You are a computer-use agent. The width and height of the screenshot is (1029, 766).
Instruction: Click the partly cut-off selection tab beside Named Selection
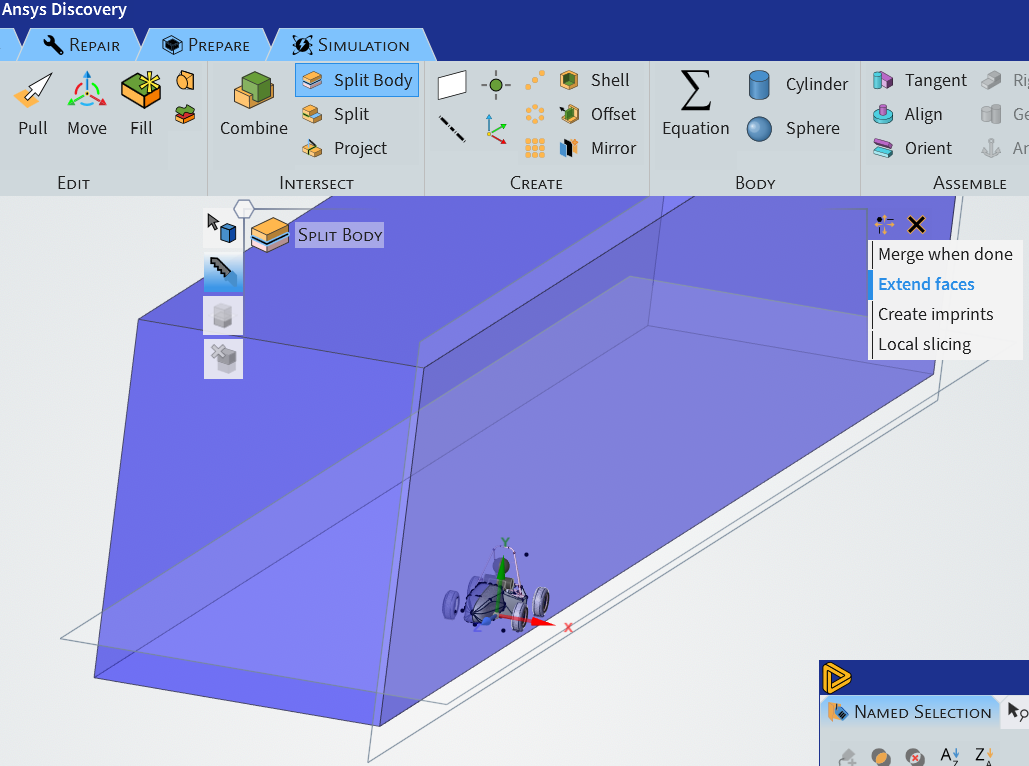click(x=1017, y=712)
